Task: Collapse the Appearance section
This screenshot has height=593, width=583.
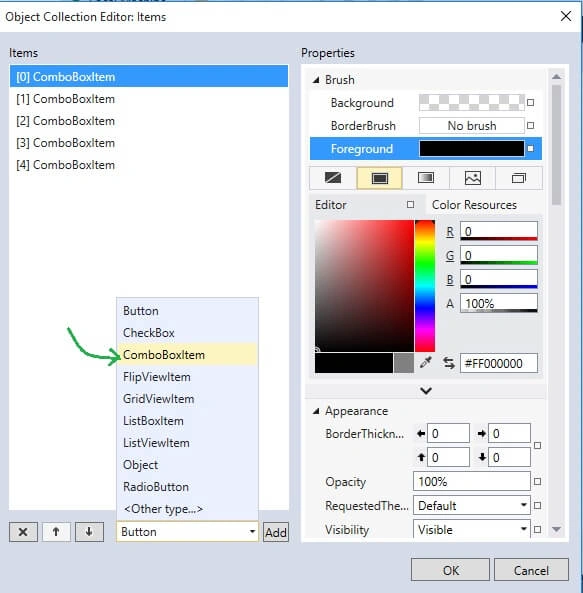Action: tap(316, 411)
